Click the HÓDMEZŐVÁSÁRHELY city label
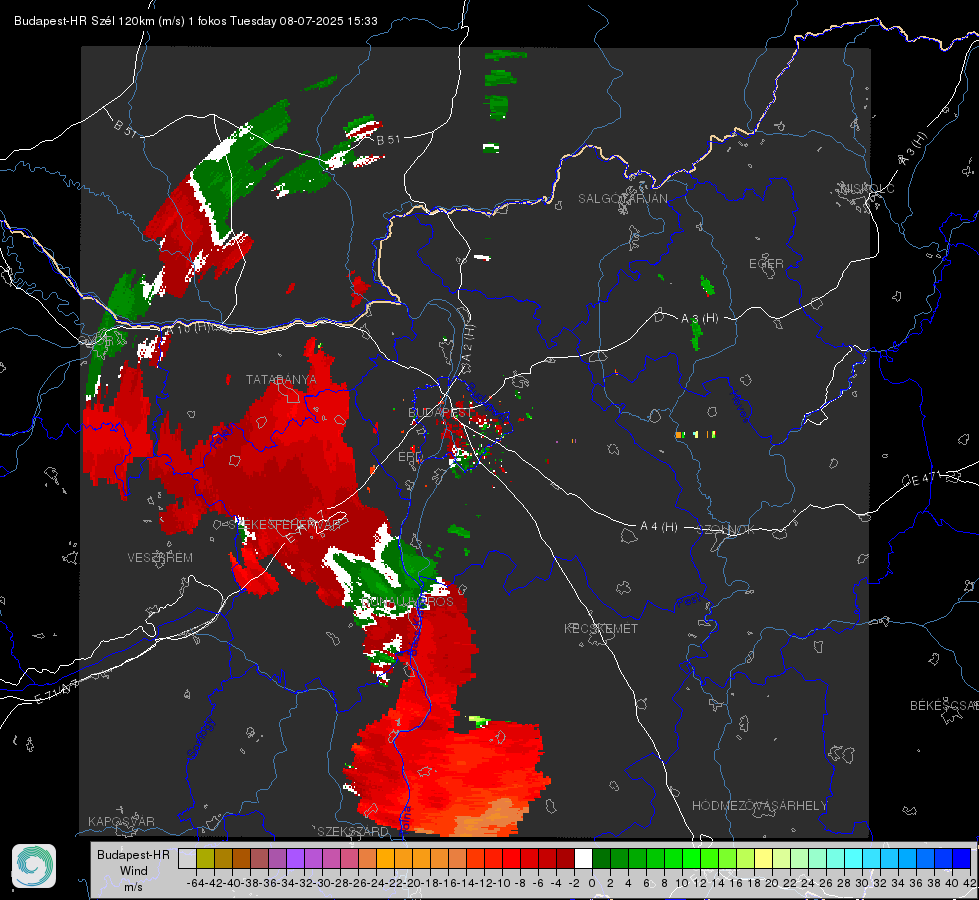The height and width of the screenshot is (900, 979). 759,806
